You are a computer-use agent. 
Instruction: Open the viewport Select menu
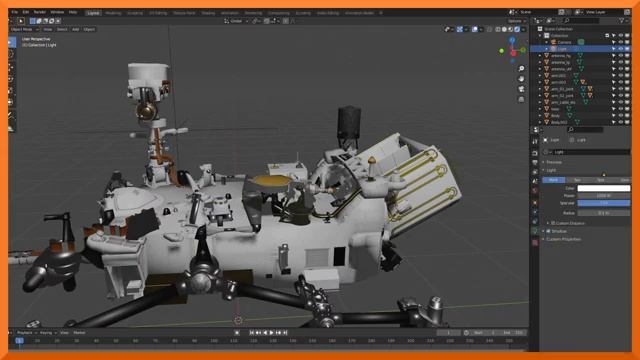(x=62, y=29)
